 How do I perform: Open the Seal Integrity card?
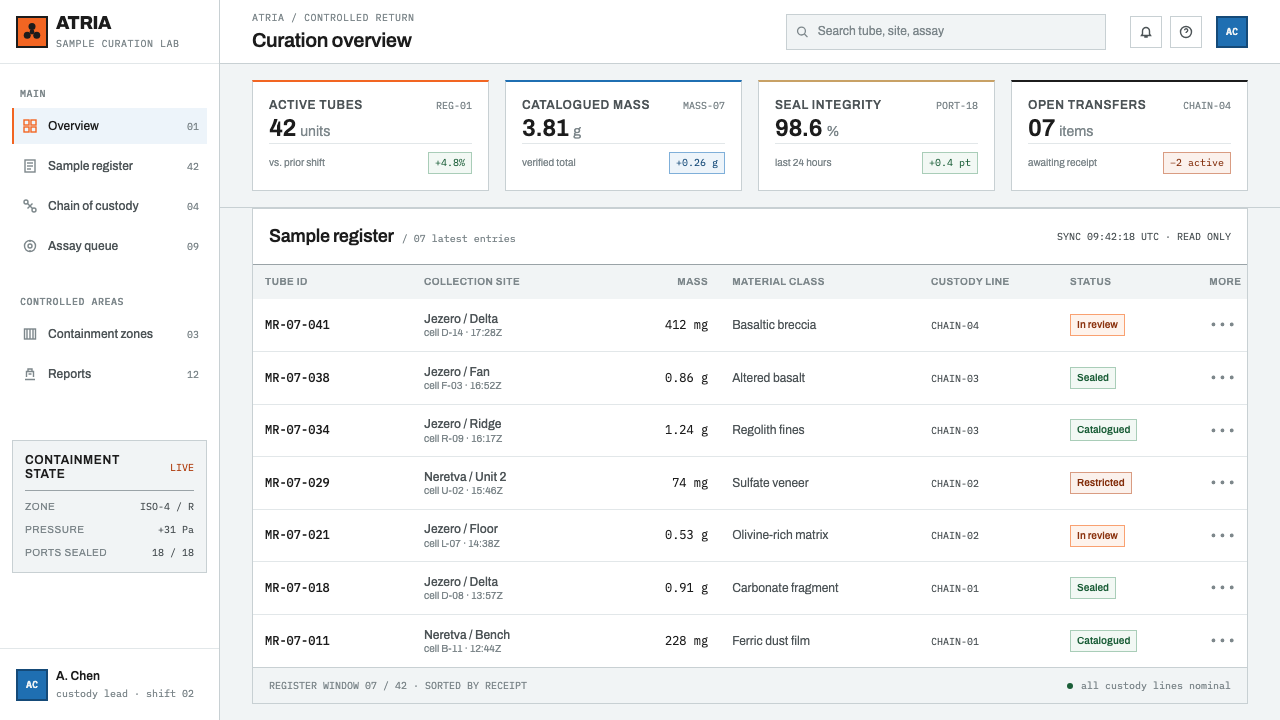point(877,135)
